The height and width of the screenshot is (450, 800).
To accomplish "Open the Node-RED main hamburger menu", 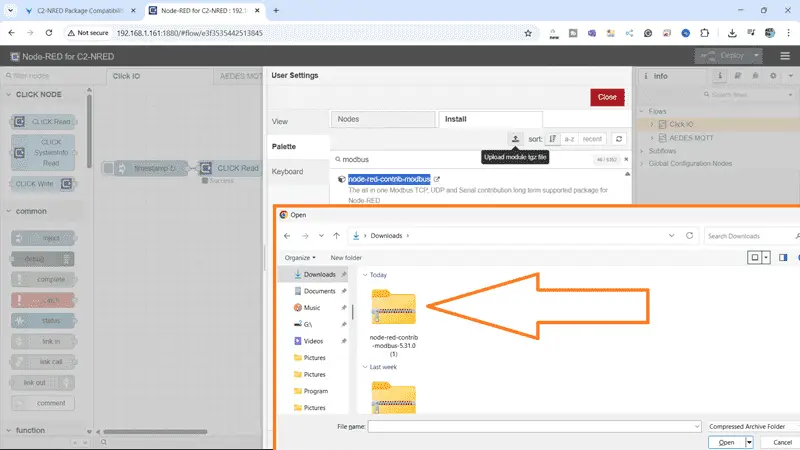I will [x=785, y=56].
